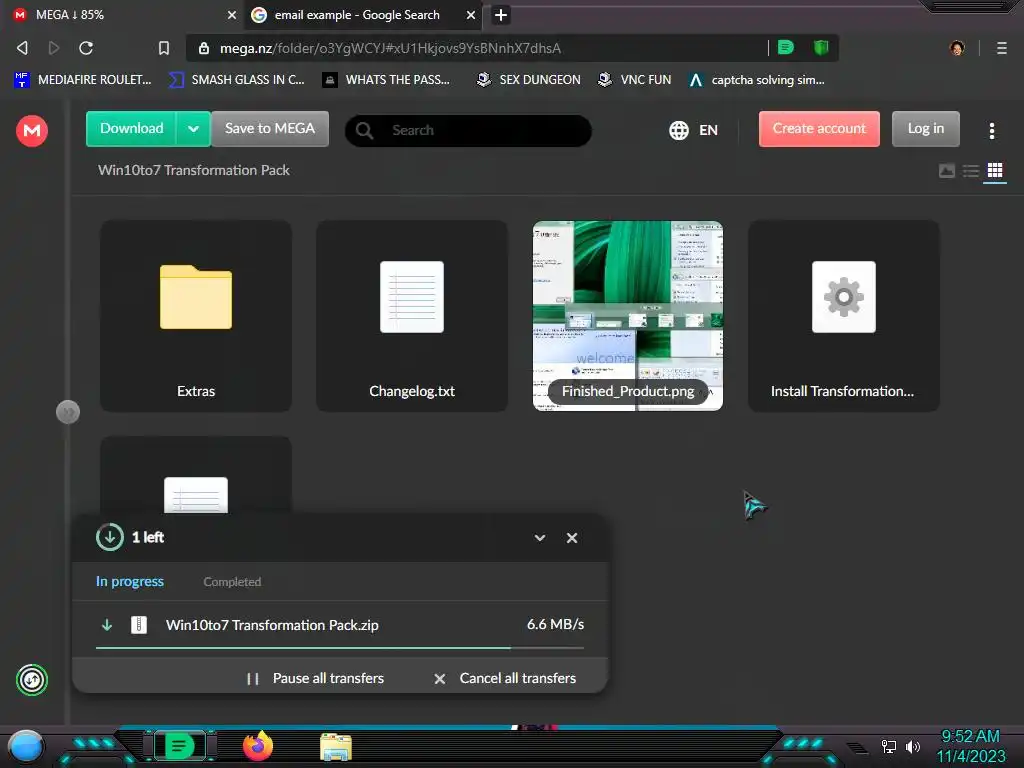The height and width of the screenshot is (768, 1024).
Task: Close the MEGA 85% tab
Action: [x=231, y=14]
